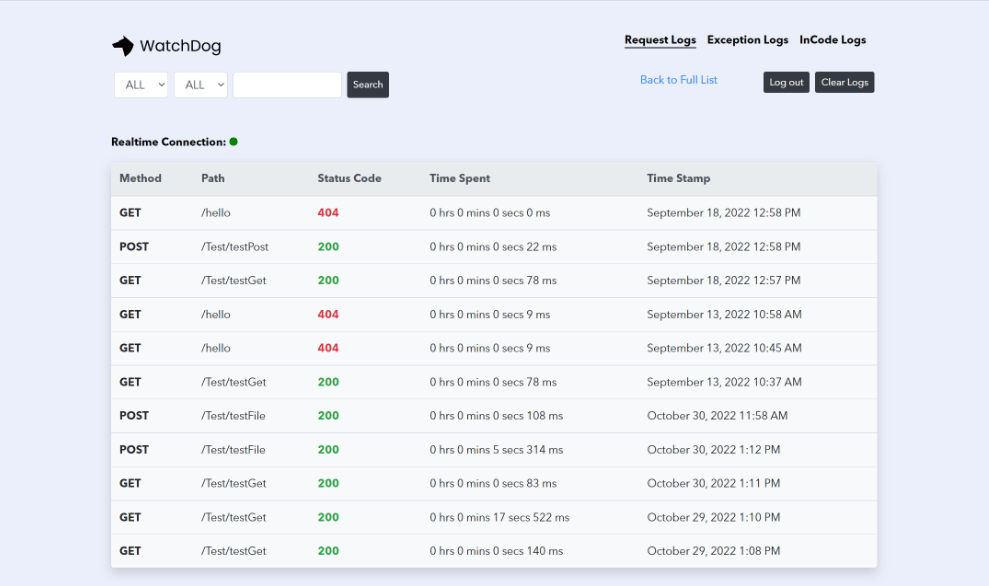Follow the Back to Full List link
This screenshot has width=989, height=586.
[x=678, y=80]
